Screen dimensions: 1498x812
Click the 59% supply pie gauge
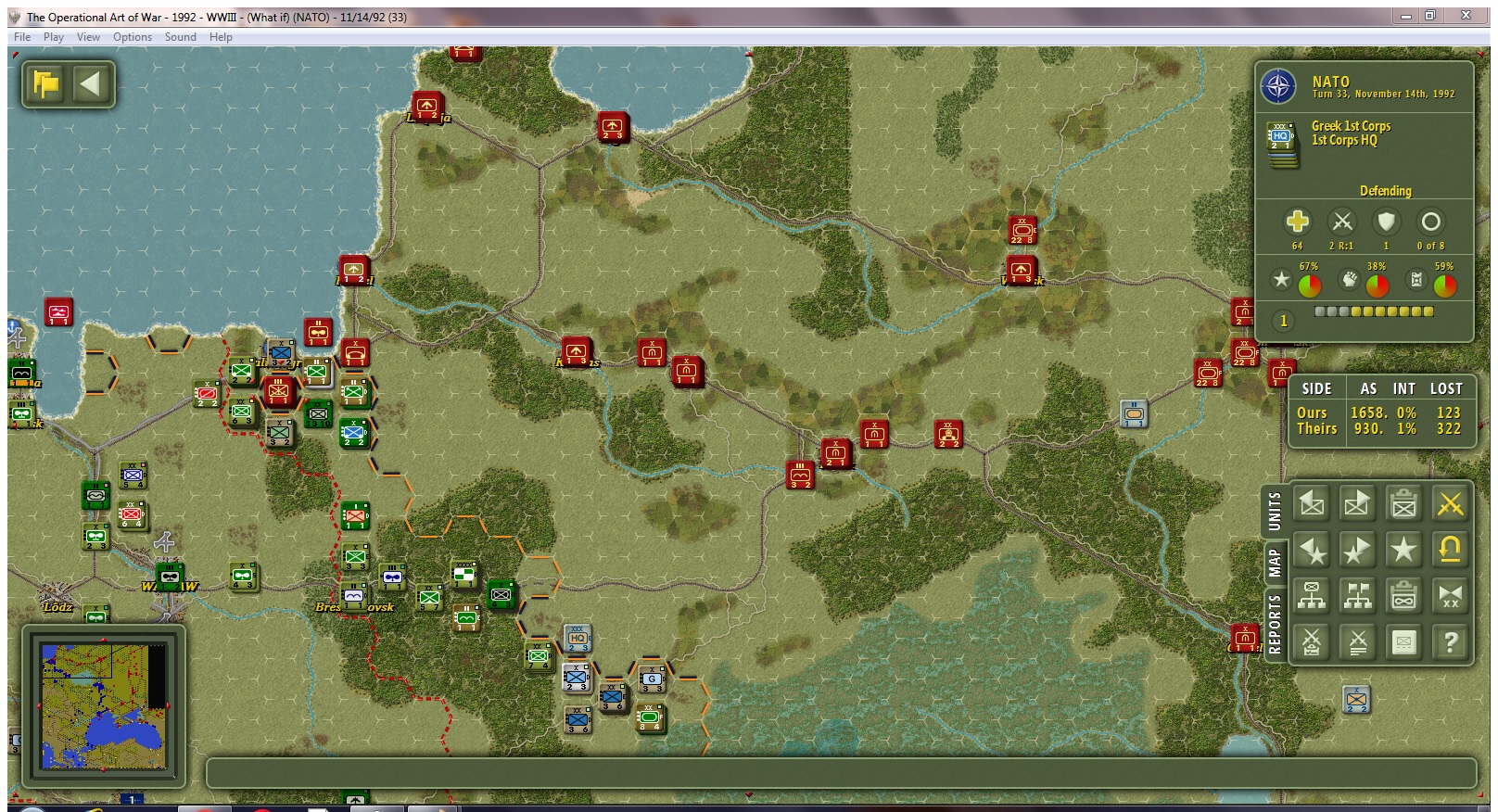click(x=1444, y=285)
